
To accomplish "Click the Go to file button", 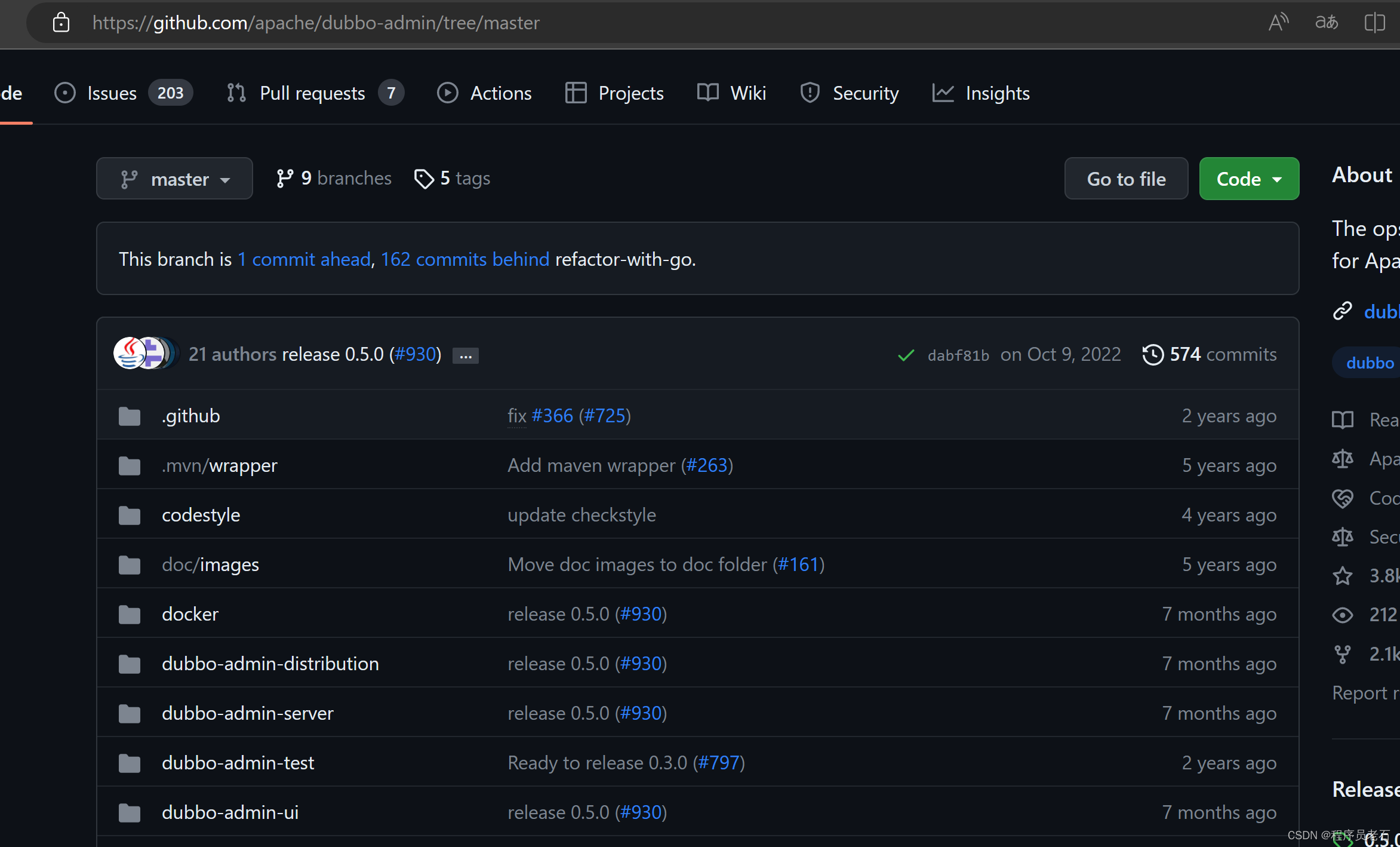I will (x=1125, y=179).
